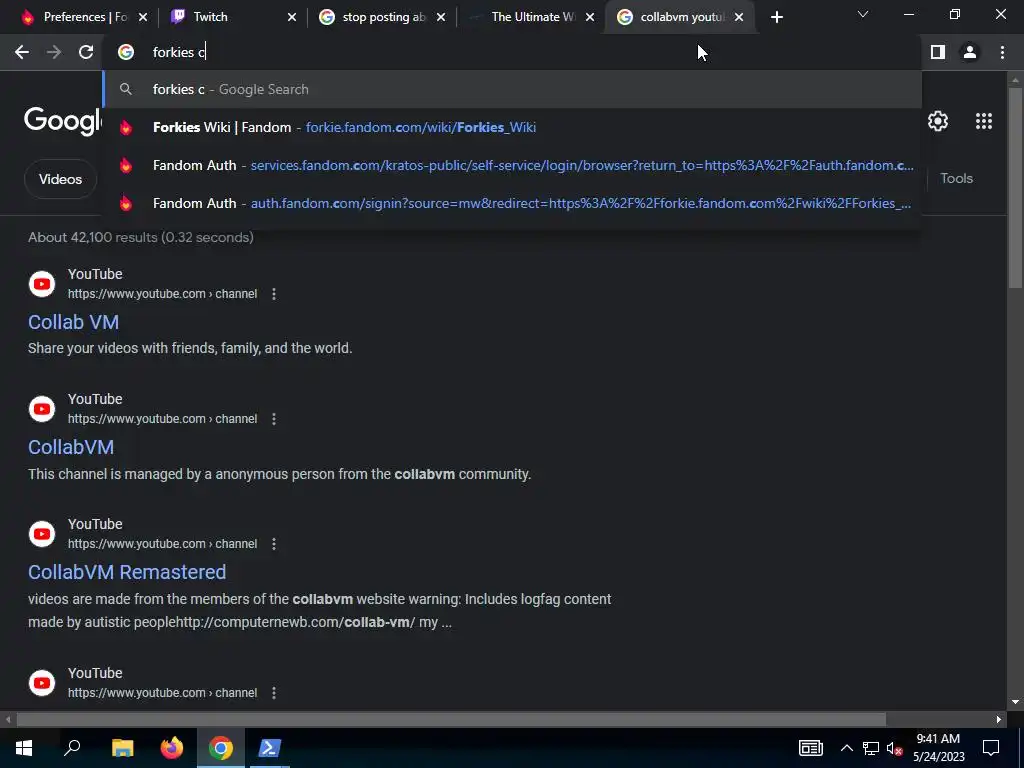The width and height of the screenshot is (1024, 768).
Task: Open the 'Collab VM' result link
Action: coord(74,322)
